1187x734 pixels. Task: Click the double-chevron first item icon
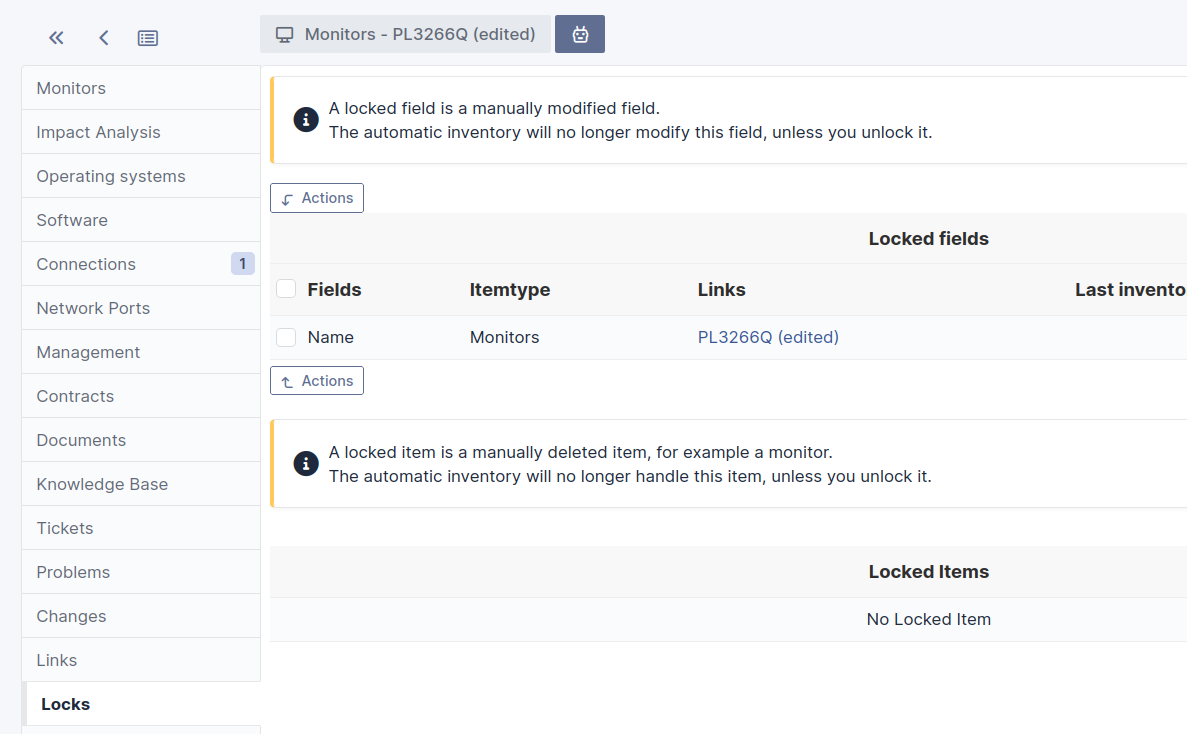56,38
